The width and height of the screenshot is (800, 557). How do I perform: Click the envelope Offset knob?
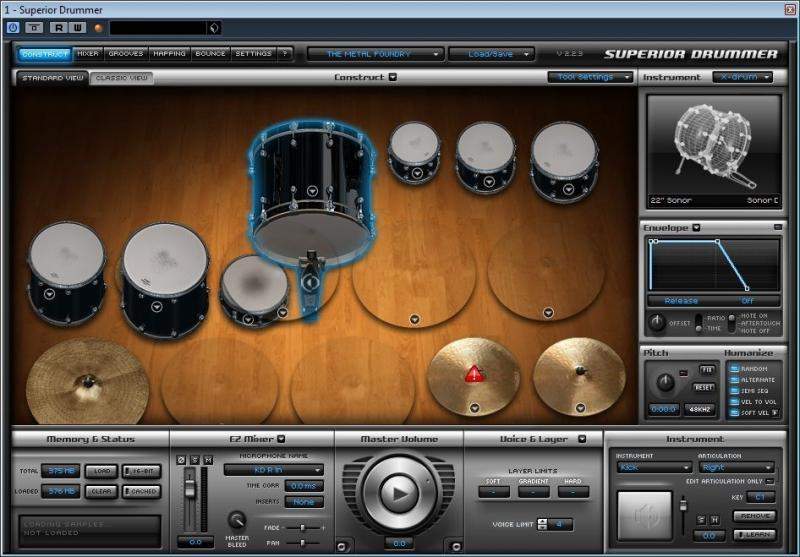tap(657, 323)
